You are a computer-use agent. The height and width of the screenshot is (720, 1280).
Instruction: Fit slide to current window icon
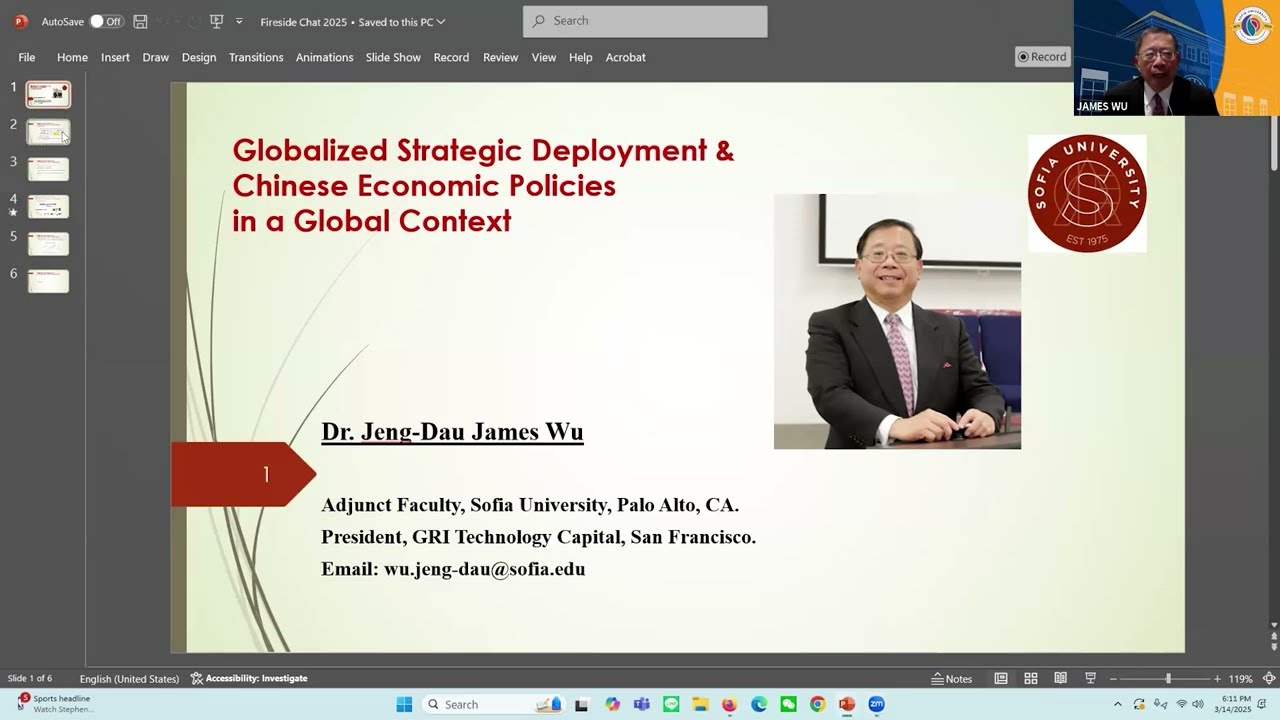[1269, 678]
